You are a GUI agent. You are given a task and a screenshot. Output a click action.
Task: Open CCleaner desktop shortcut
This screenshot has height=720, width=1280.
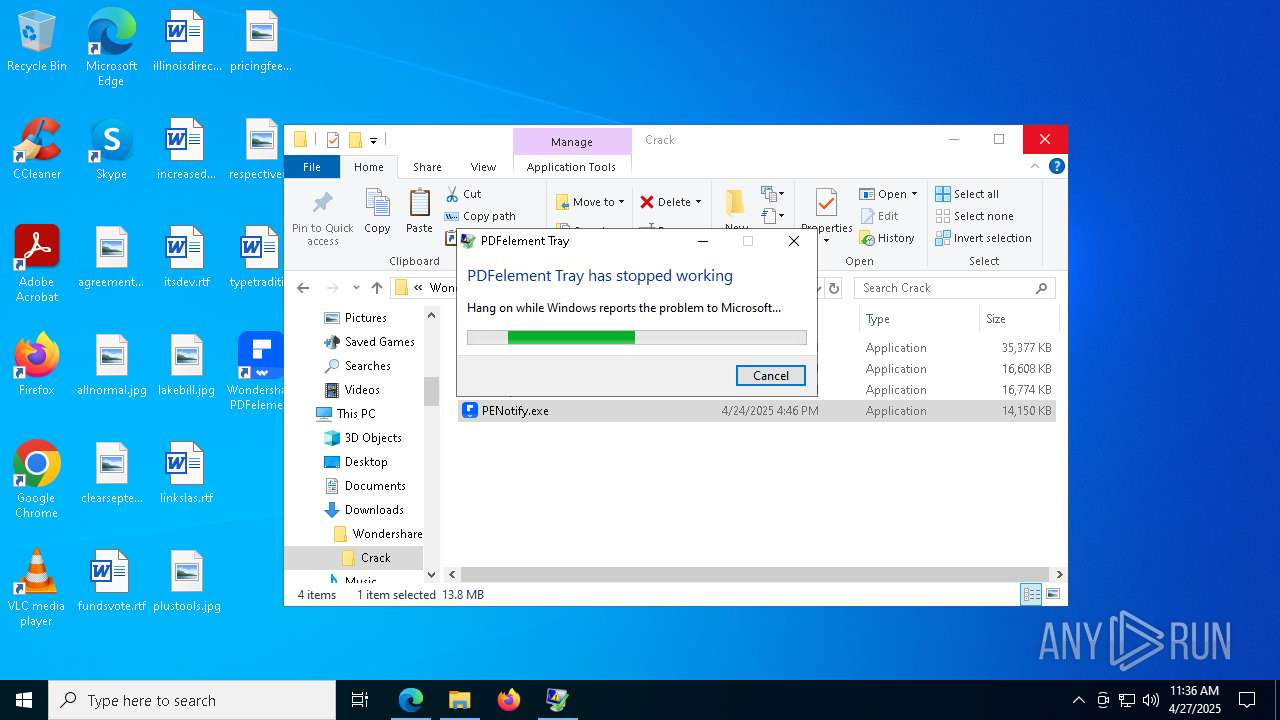[37, 149]
